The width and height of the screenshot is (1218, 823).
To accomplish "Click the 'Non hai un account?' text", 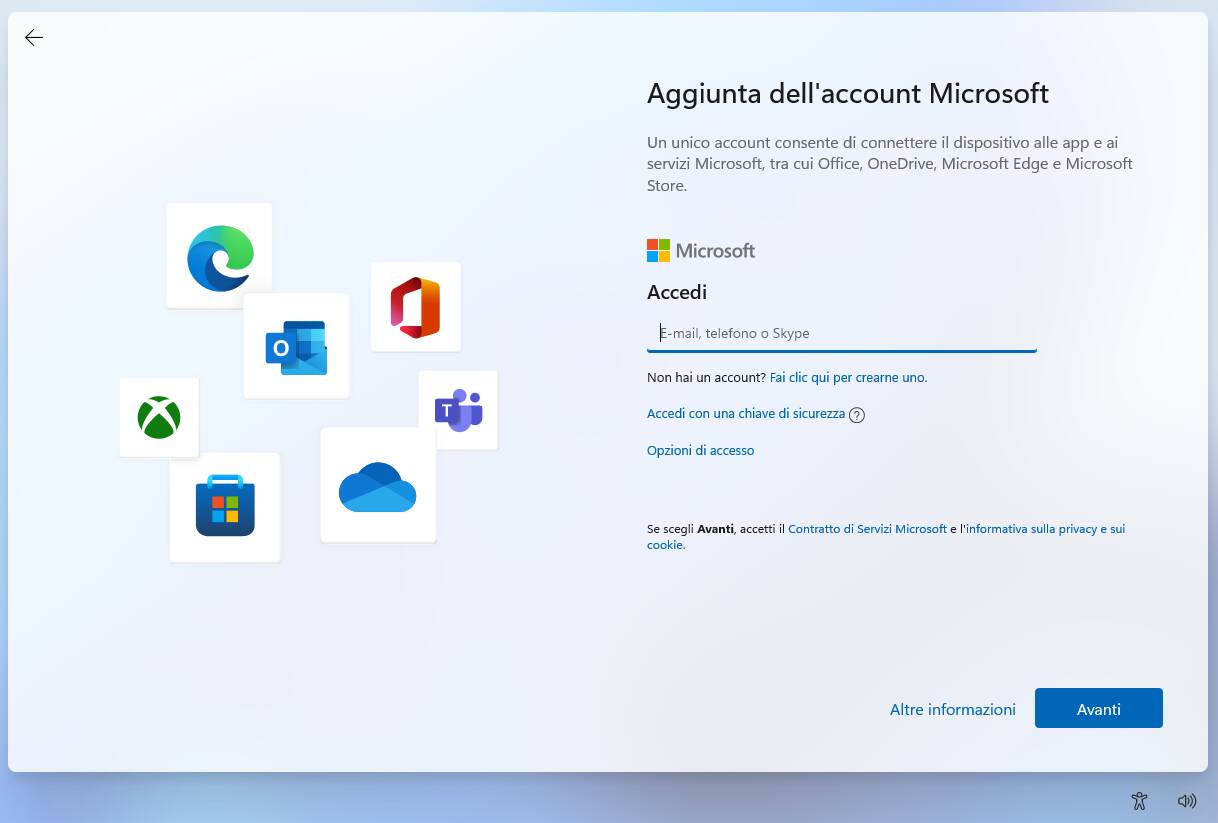I will point(707,378).
